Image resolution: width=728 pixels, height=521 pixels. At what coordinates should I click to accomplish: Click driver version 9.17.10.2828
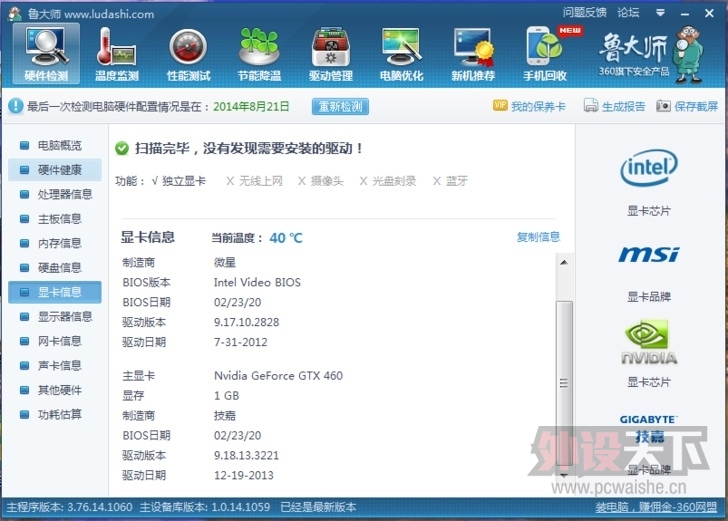(x=247, y=322)
